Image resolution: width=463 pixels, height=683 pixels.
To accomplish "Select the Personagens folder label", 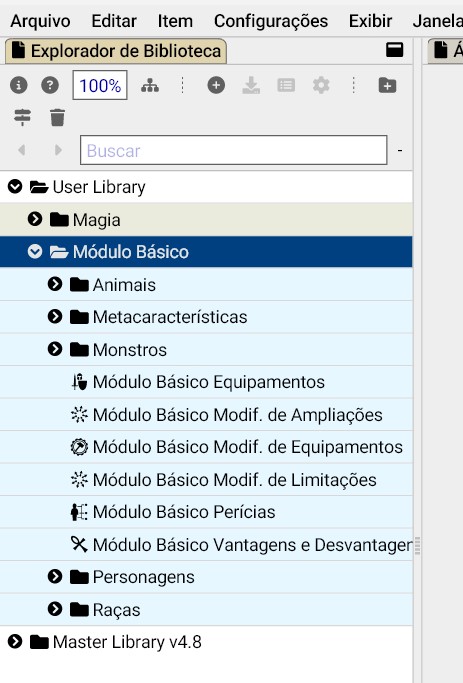I will 144,577.
